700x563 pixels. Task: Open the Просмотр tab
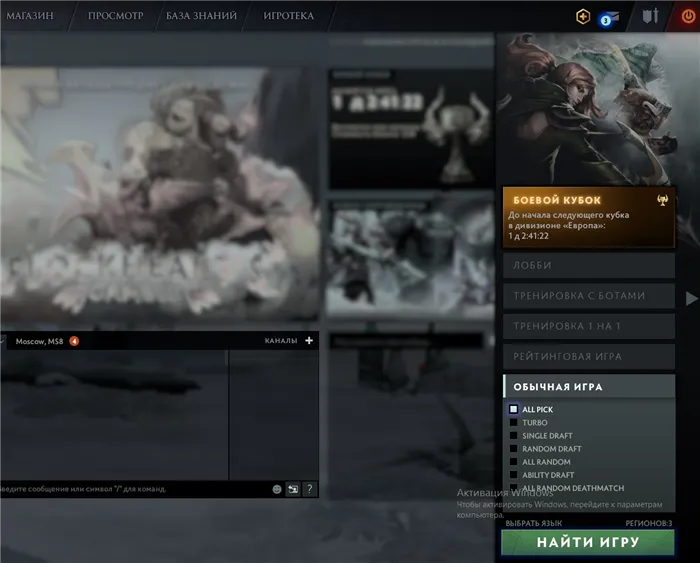tap(115, 16)
